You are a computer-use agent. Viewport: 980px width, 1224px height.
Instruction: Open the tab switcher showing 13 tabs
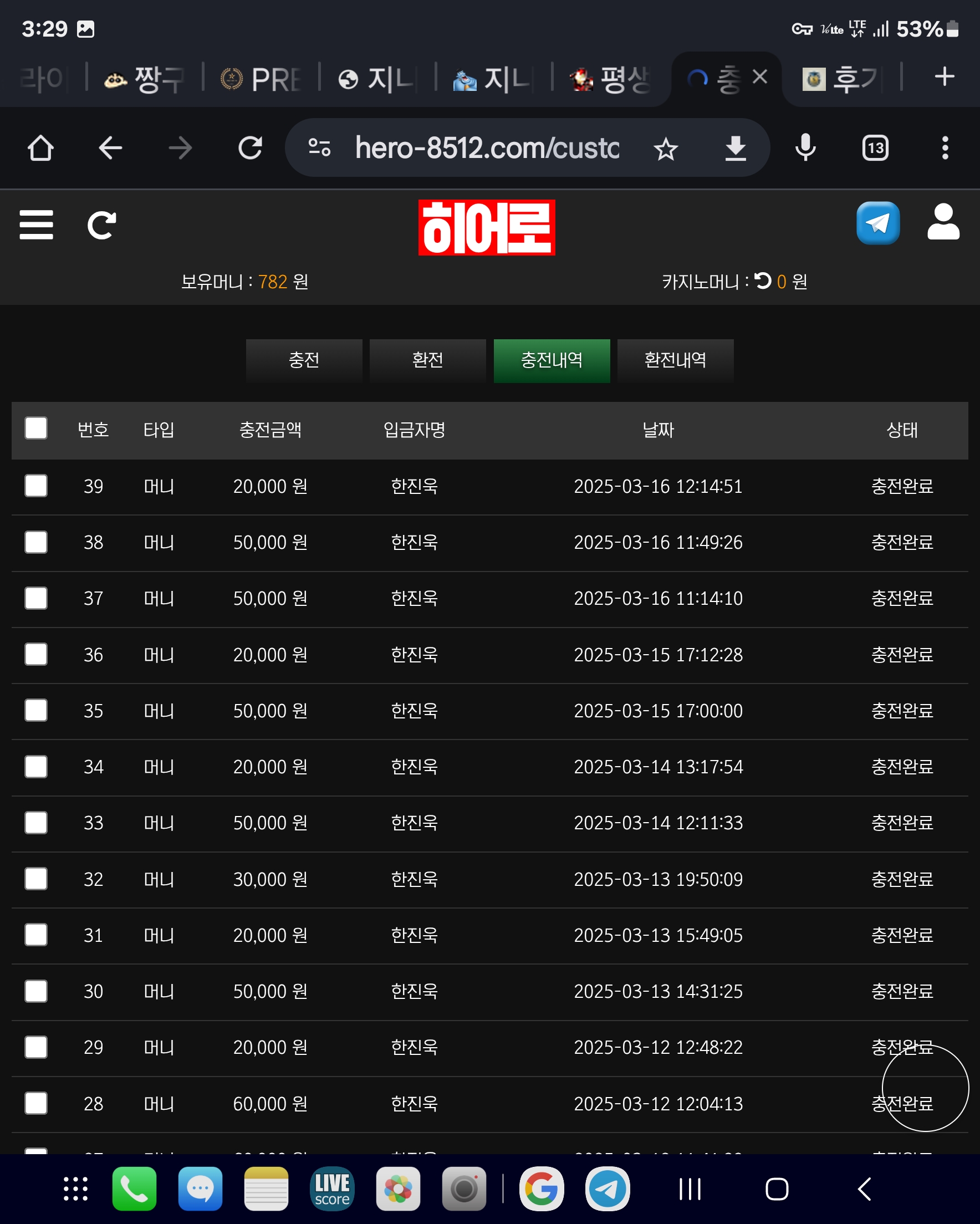pos(875,148)
